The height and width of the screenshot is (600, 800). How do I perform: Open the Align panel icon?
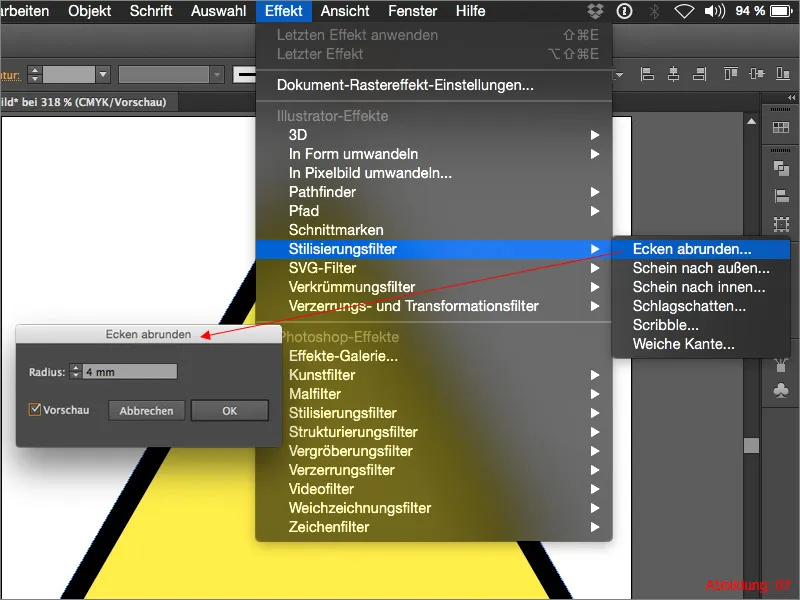tap(781, 195)
